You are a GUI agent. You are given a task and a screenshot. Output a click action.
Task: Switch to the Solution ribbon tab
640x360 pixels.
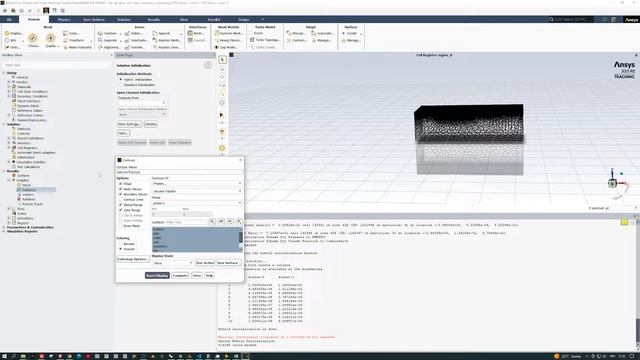pyautogui.click(x=124, y=19)
